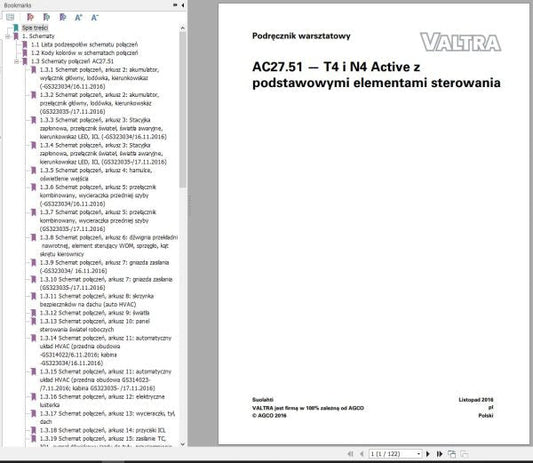The height and width of the screenshot is (463, 533).
Task: Click the bookmarks scrollbar down arrow
Action: tap(183, 444)
